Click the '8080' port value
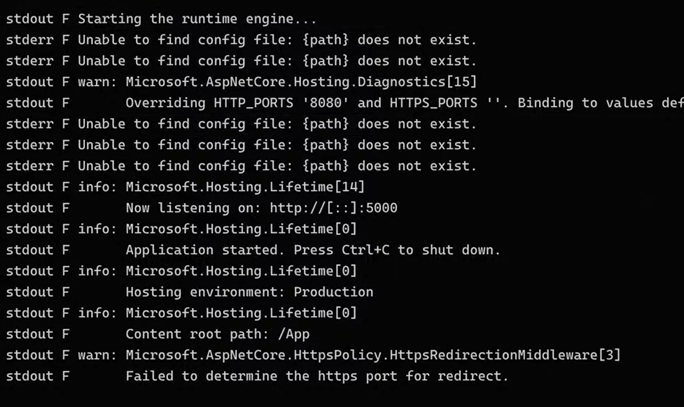Viewport: 684px width, 407px height. [325, 103]
